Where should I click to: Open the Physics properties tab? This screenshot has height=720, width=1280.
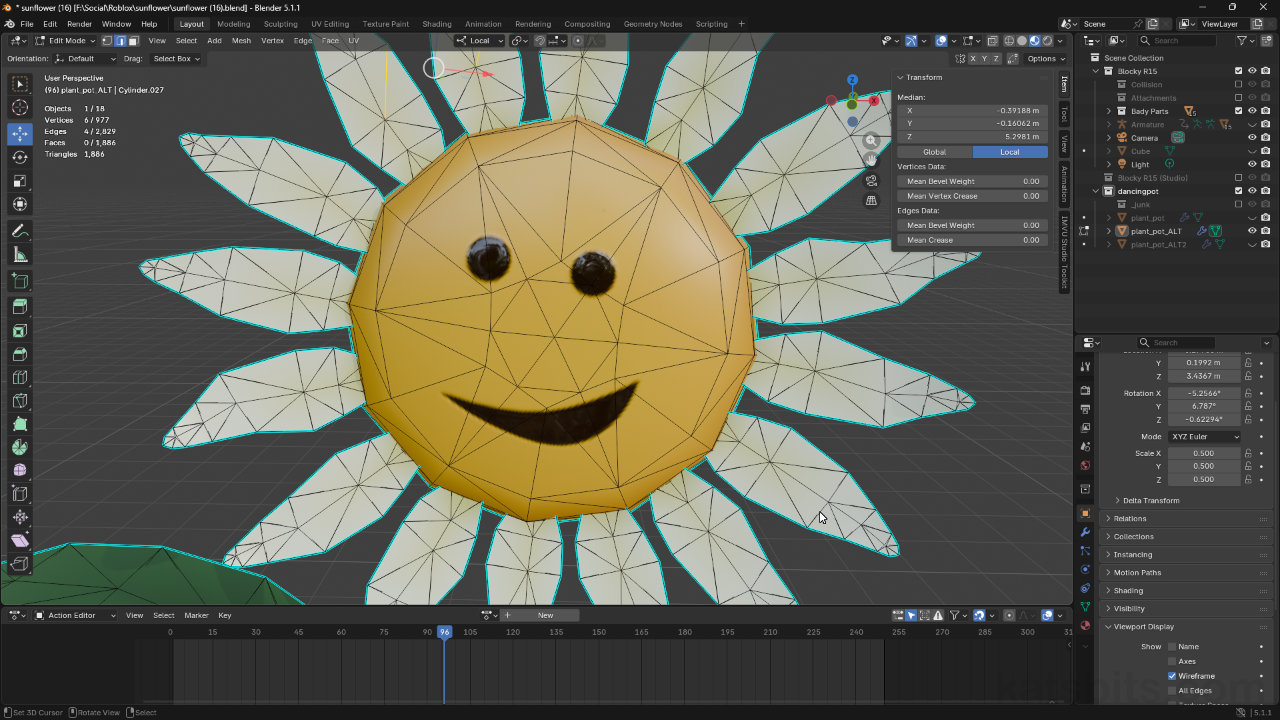(x=1085, y=569)
